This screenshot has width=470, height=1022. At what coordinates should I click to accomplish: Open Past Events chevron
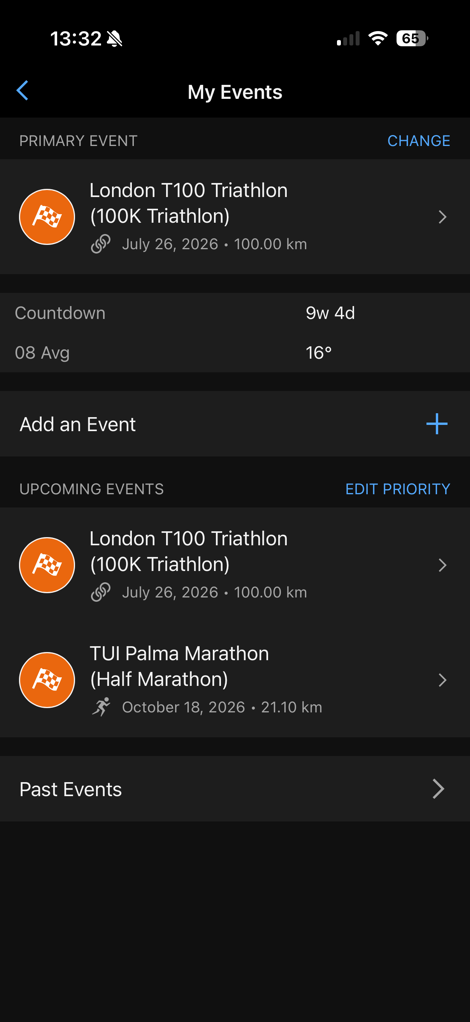pos(439,789)
